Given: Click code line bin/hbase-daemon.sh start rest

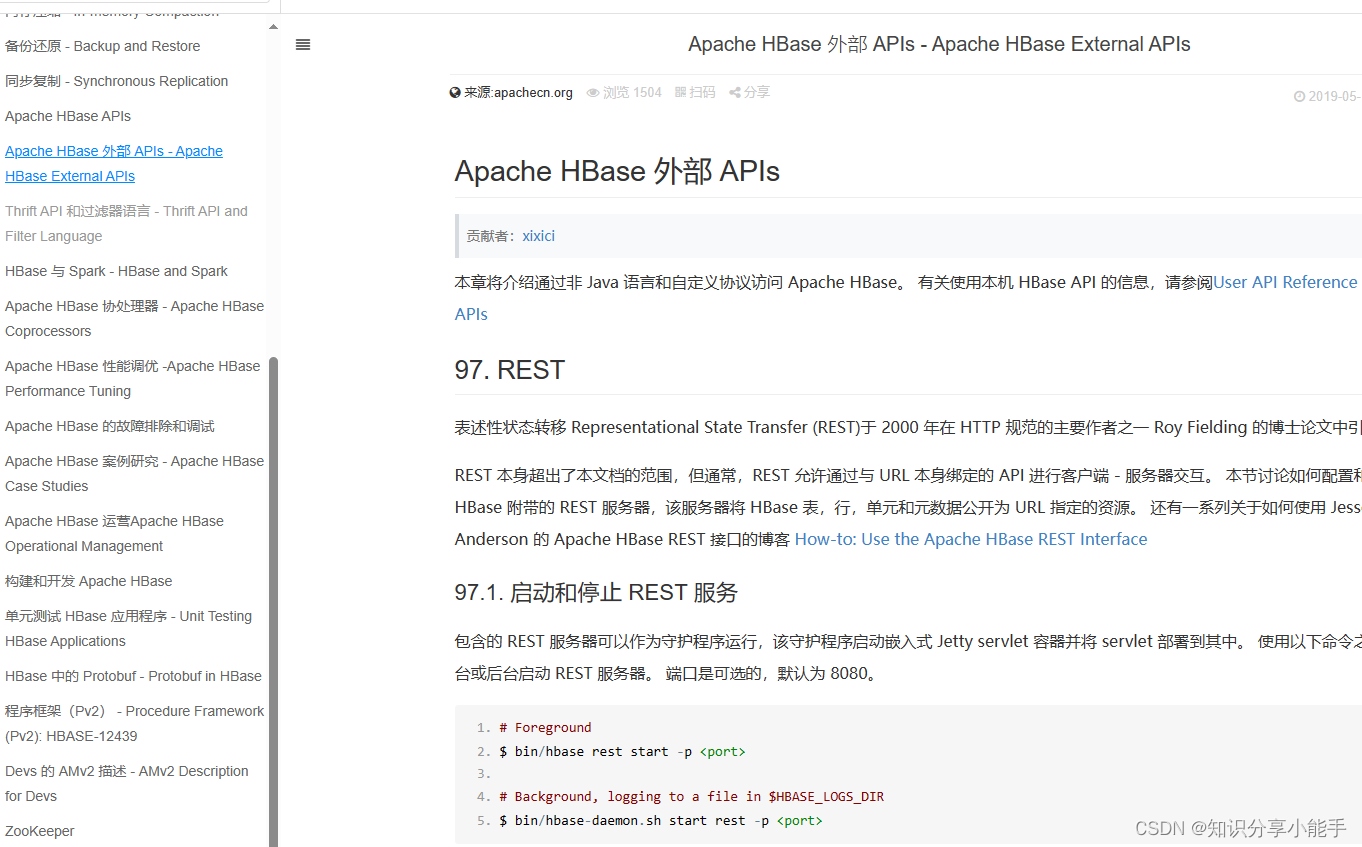Looking at the screenshot, I should click(x=660, y=820).
